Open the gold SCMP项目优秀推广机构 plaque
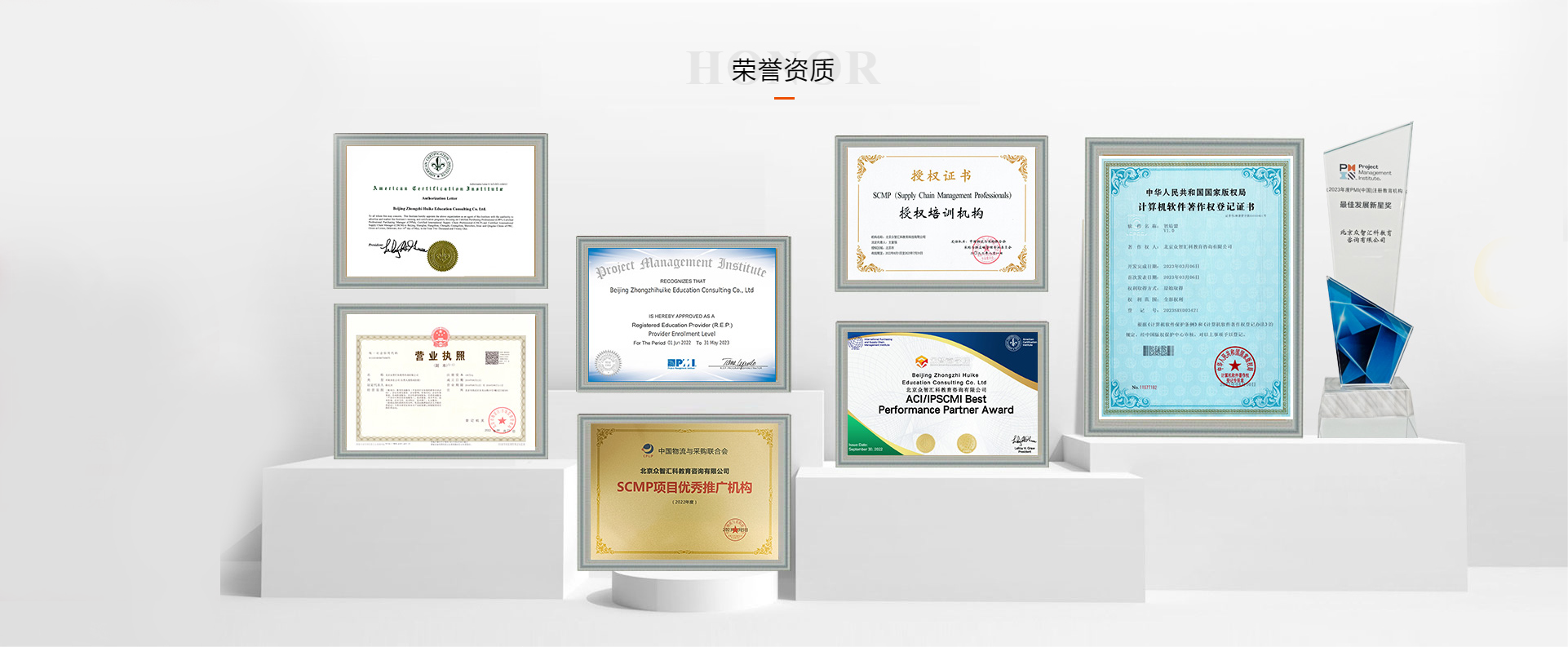This screenshot has height=647, width=1568. [684, 492]
